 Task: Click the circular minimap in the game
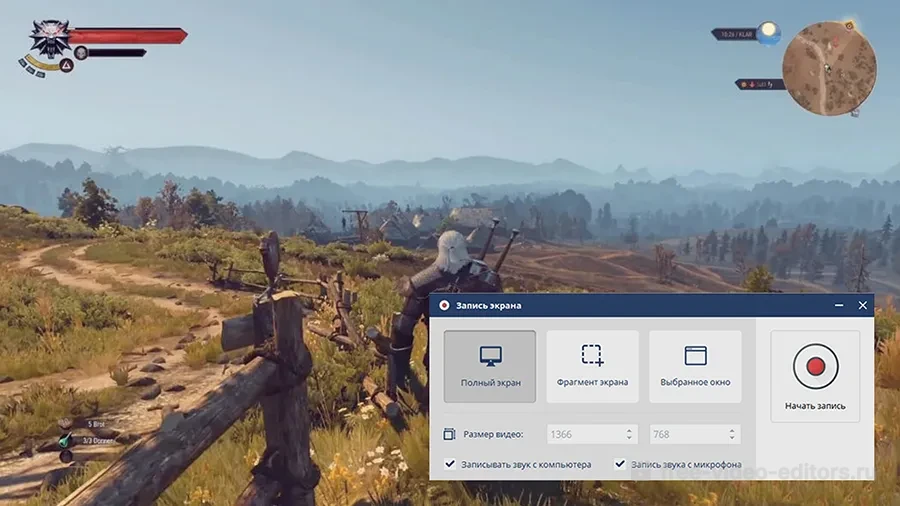point(827,68)
